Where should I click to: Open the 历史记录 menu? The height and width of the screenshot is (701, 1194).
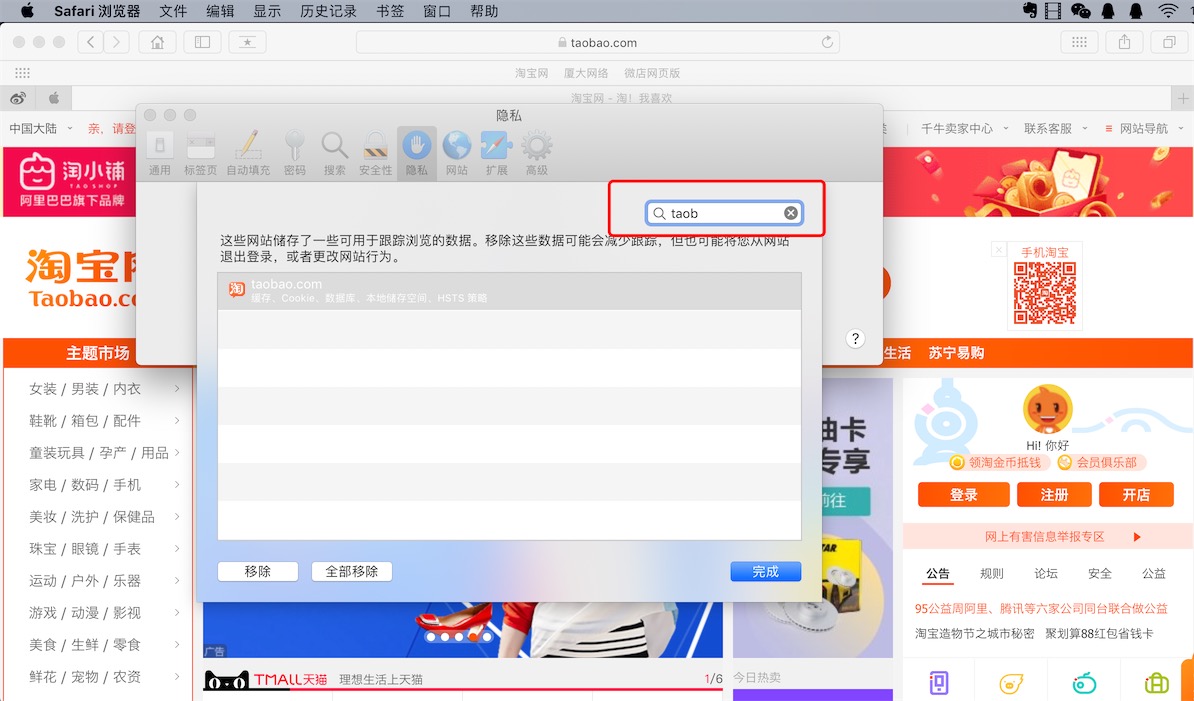(x=328, y=11)
